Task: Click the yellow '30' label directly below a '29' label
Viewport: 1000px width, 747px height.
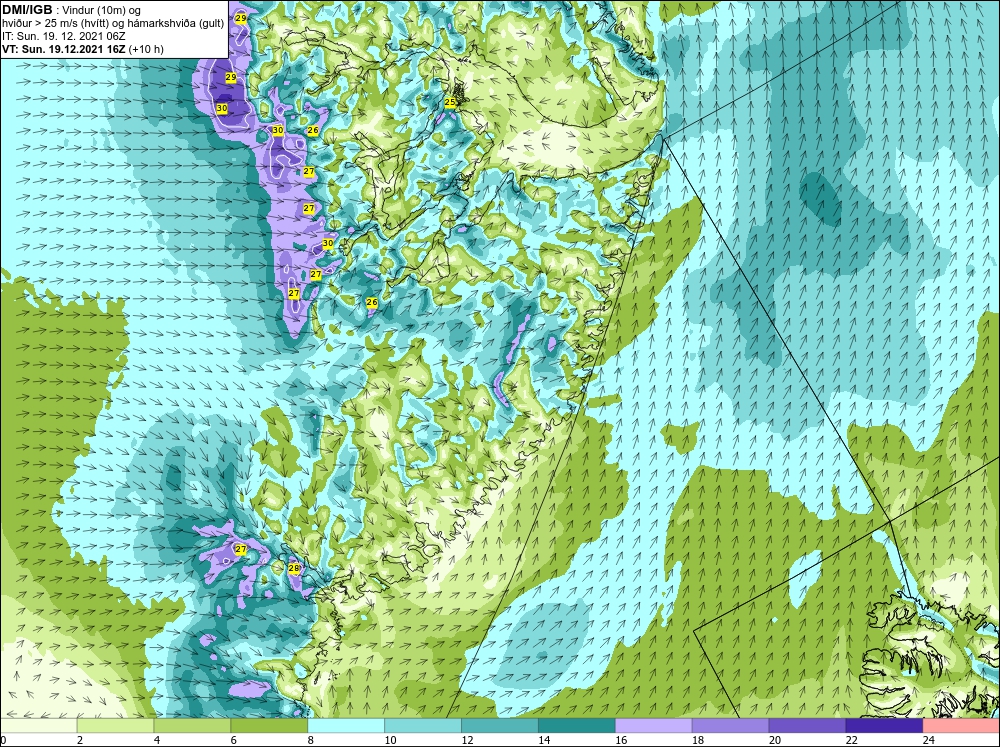Action: 222,108
